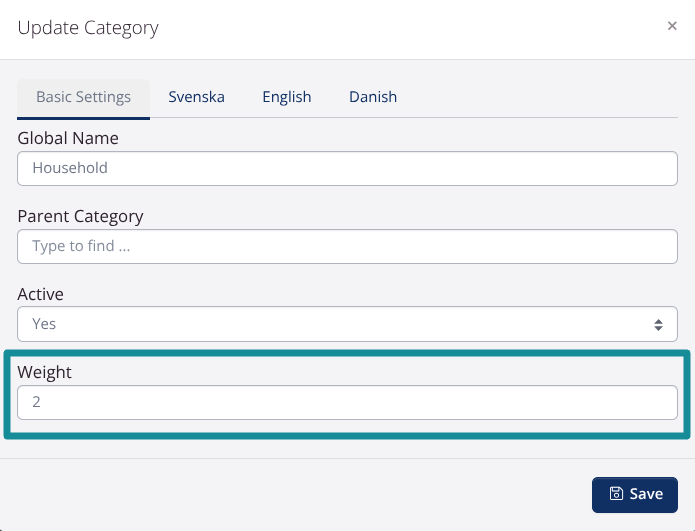Click the value 2 in Weight box

click(36, 403)
